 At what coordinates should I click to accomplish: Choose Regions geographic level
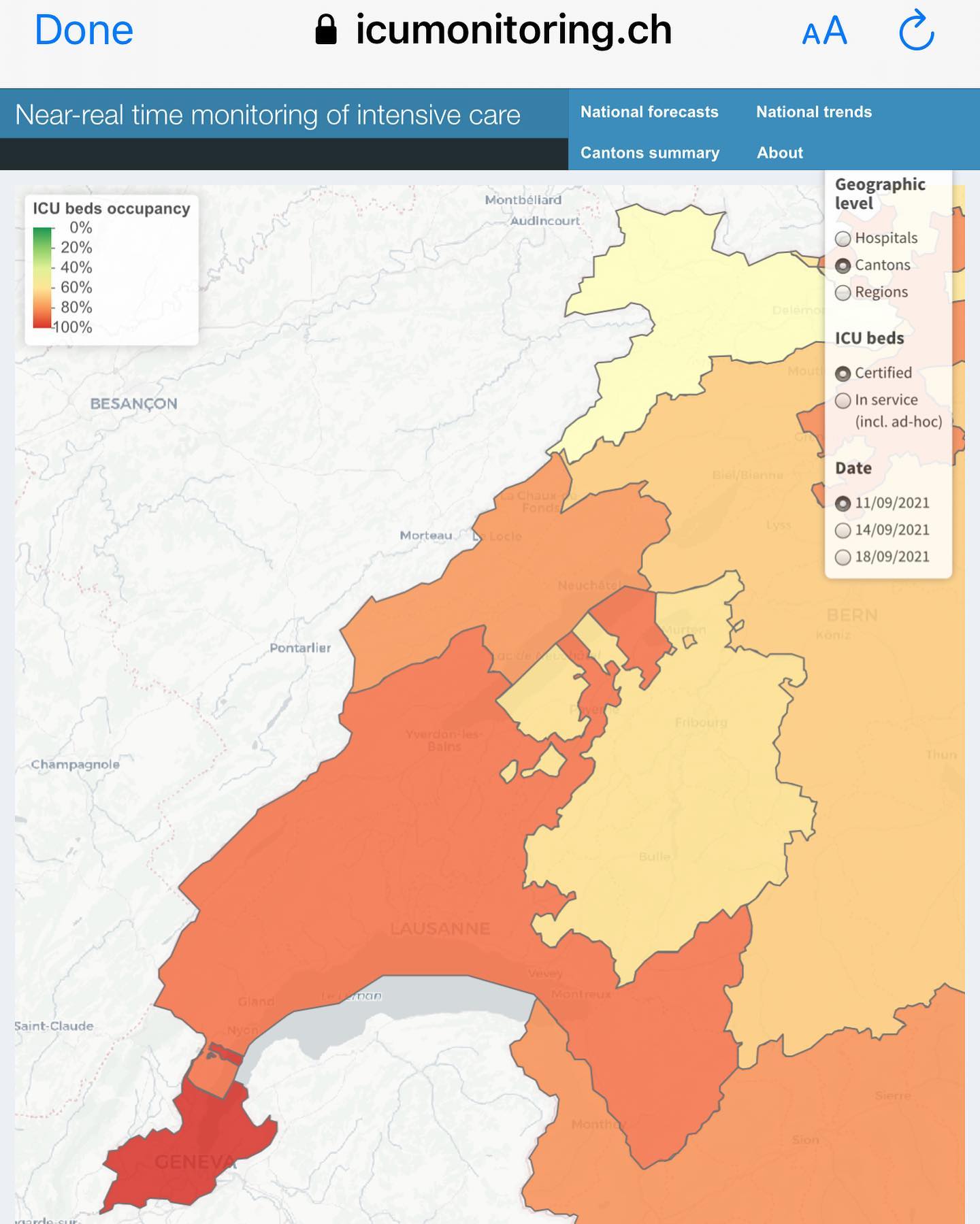[x=843, y=293]
